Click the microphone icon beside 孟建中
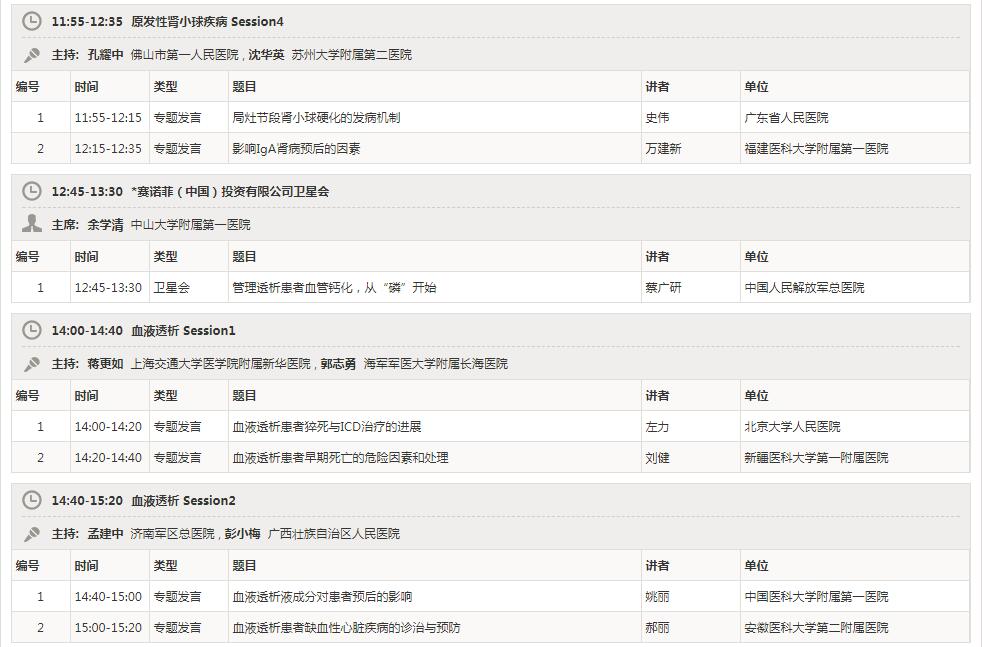Image resolution: width=982 pixels, height=647 pixels. [x=32, y=533]
